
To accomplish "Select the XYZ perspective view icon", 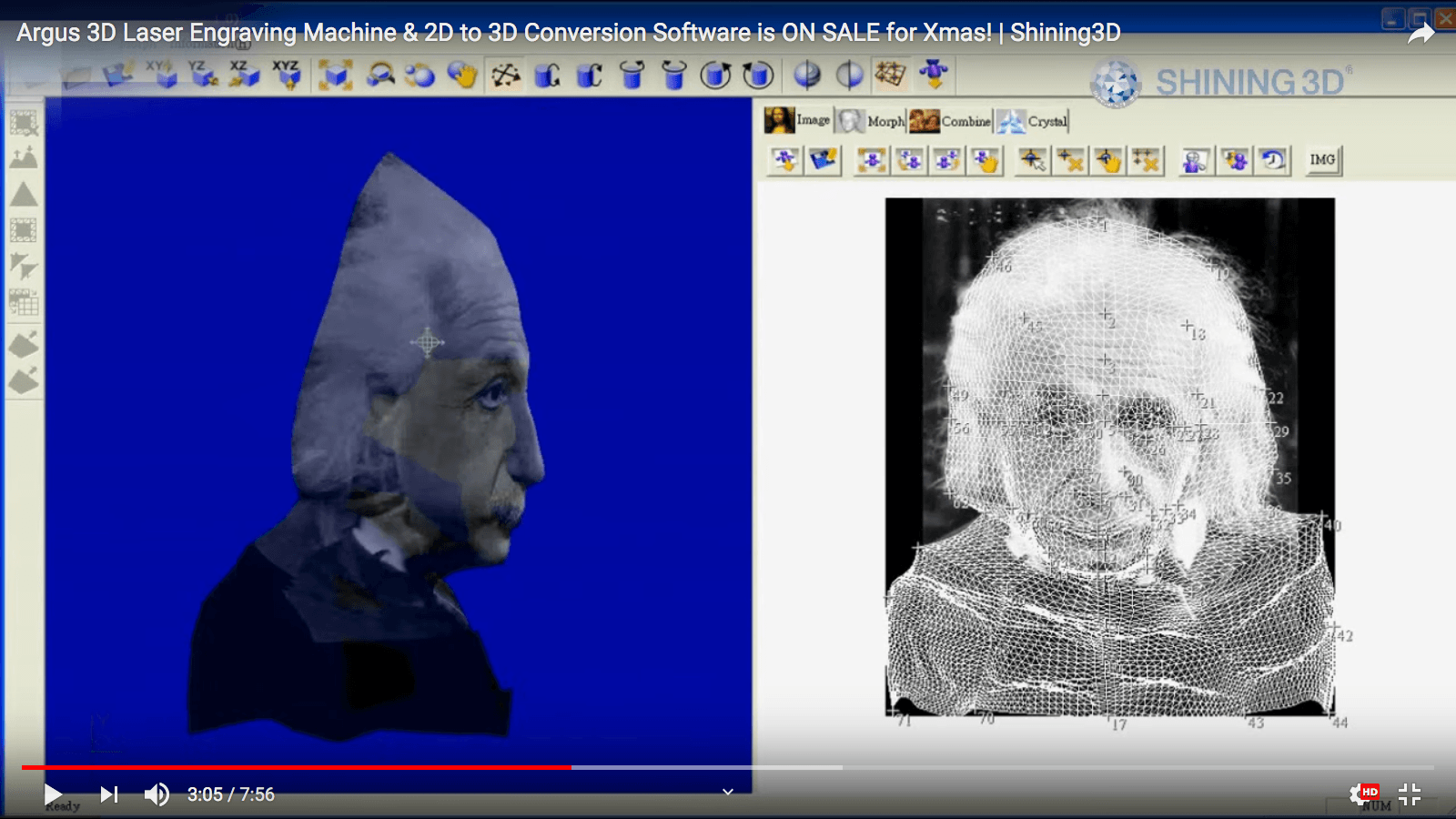I will pos(287,75).
